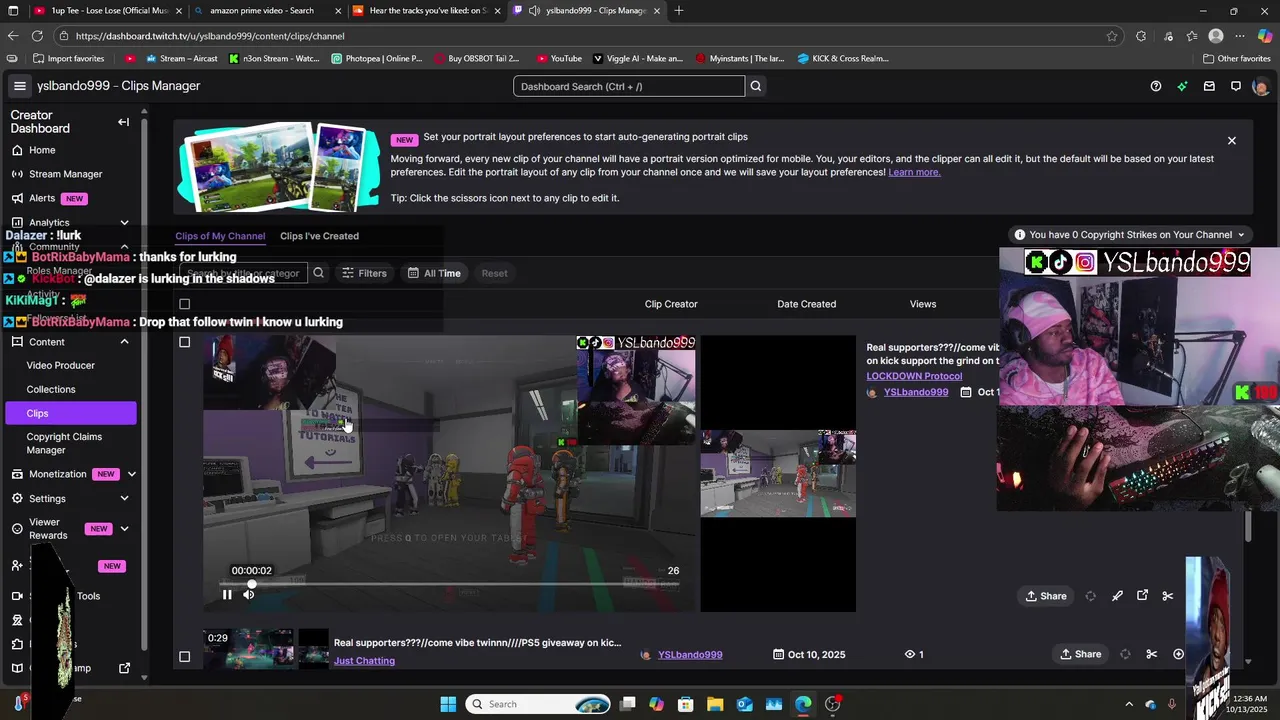Click the Dashboard Search magnifier button
Image resolution: width=1280 pixels, height=720 pixels.
(x=756, y=86)
